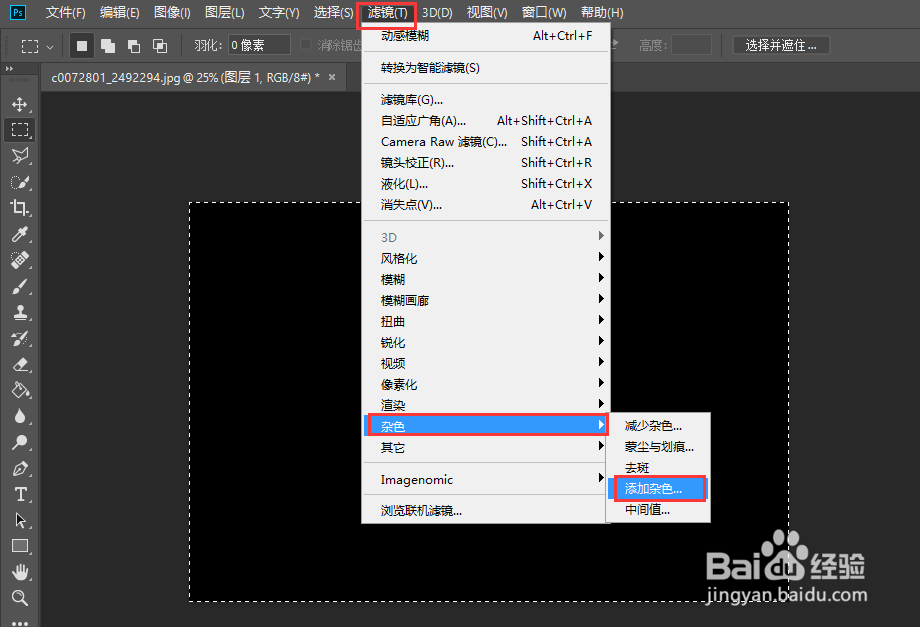Image resolution: width=920 pixels, height=627 pixels.
Task: Open the 文件(F) menu
Action: [66, 12]
